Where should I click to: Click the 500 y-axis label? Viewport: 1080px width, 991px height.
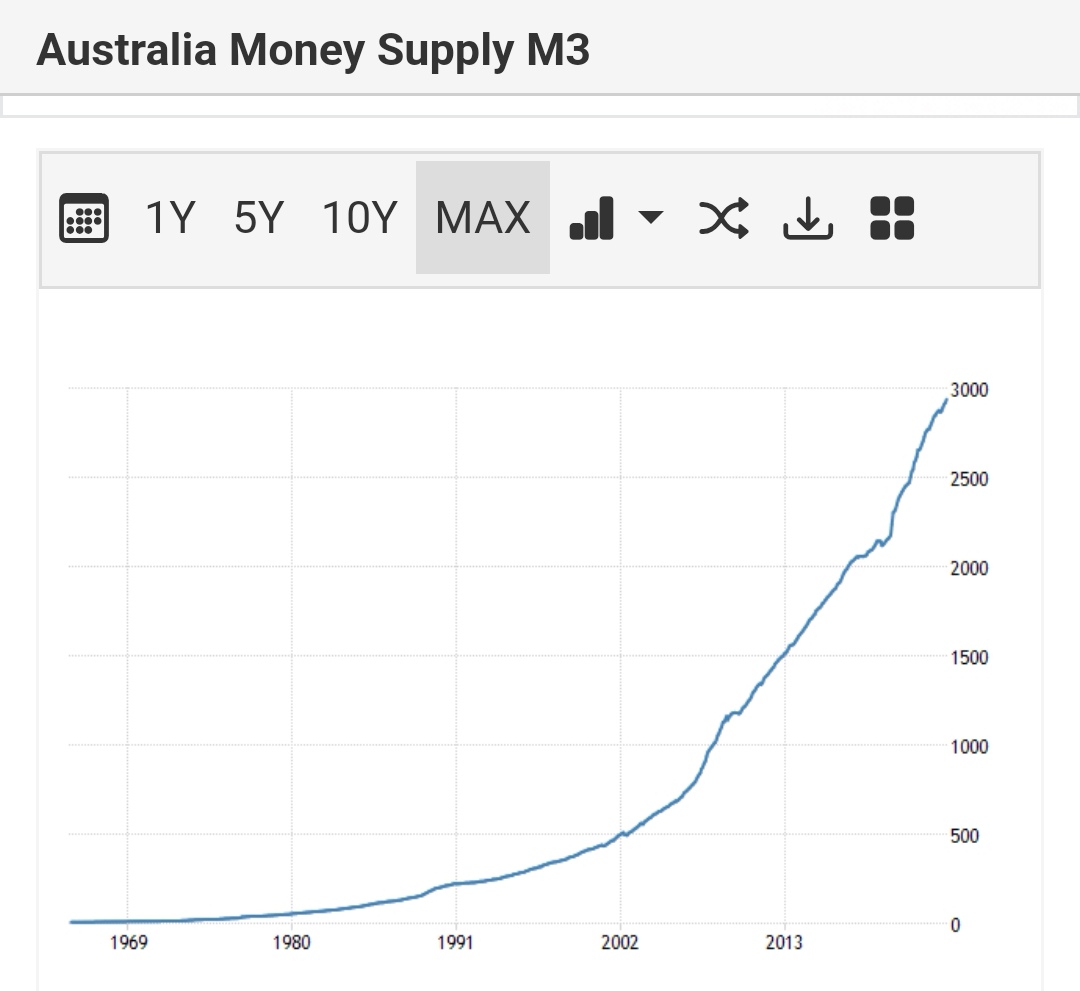(x=964, y=836)
